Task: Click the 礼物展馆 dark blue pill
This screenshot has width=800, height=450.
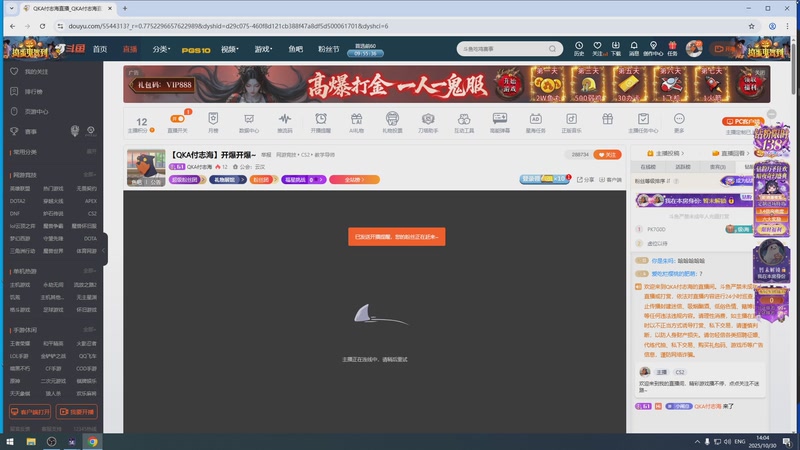Action: (x=227, y=180)
